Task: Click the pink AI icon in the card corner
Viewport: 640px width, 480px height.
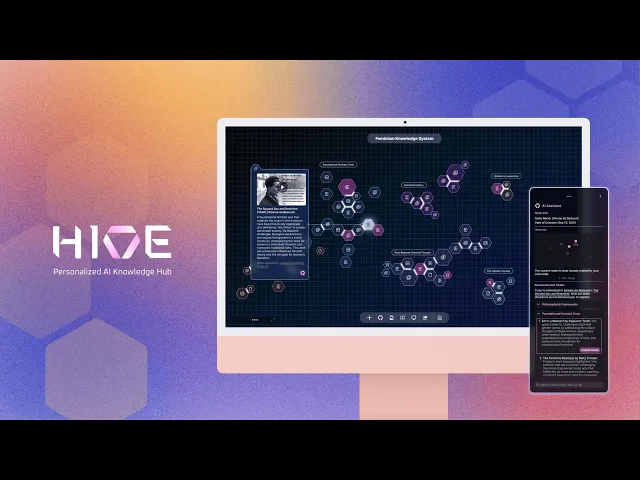Action: tap(303, 273)
